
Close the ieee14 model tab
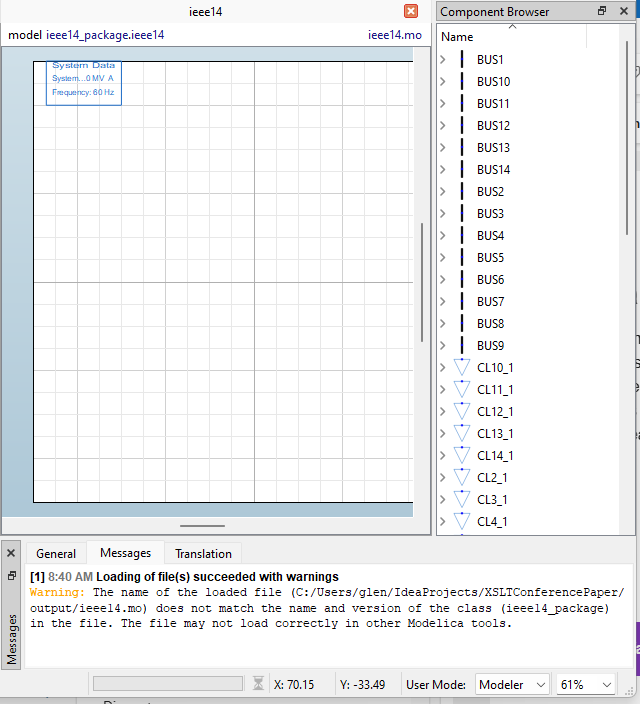click(x=410, y=11)
